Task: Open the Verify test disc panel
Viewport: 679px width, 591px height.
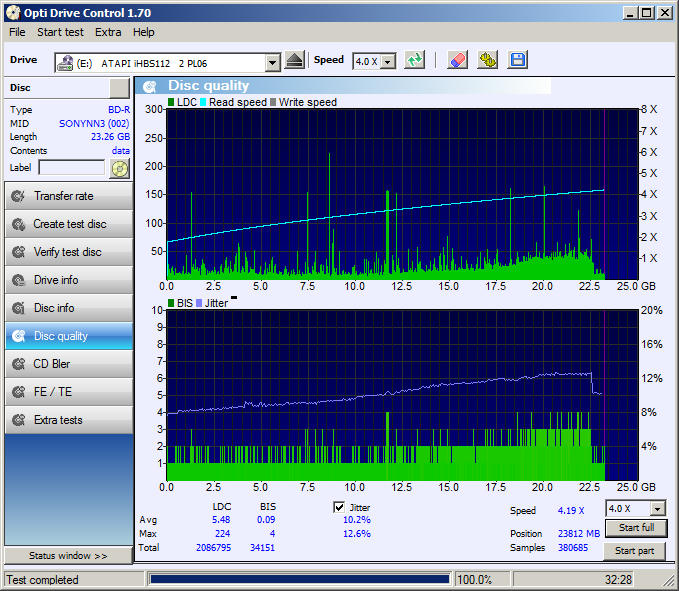Action: (x=69, y=252)
